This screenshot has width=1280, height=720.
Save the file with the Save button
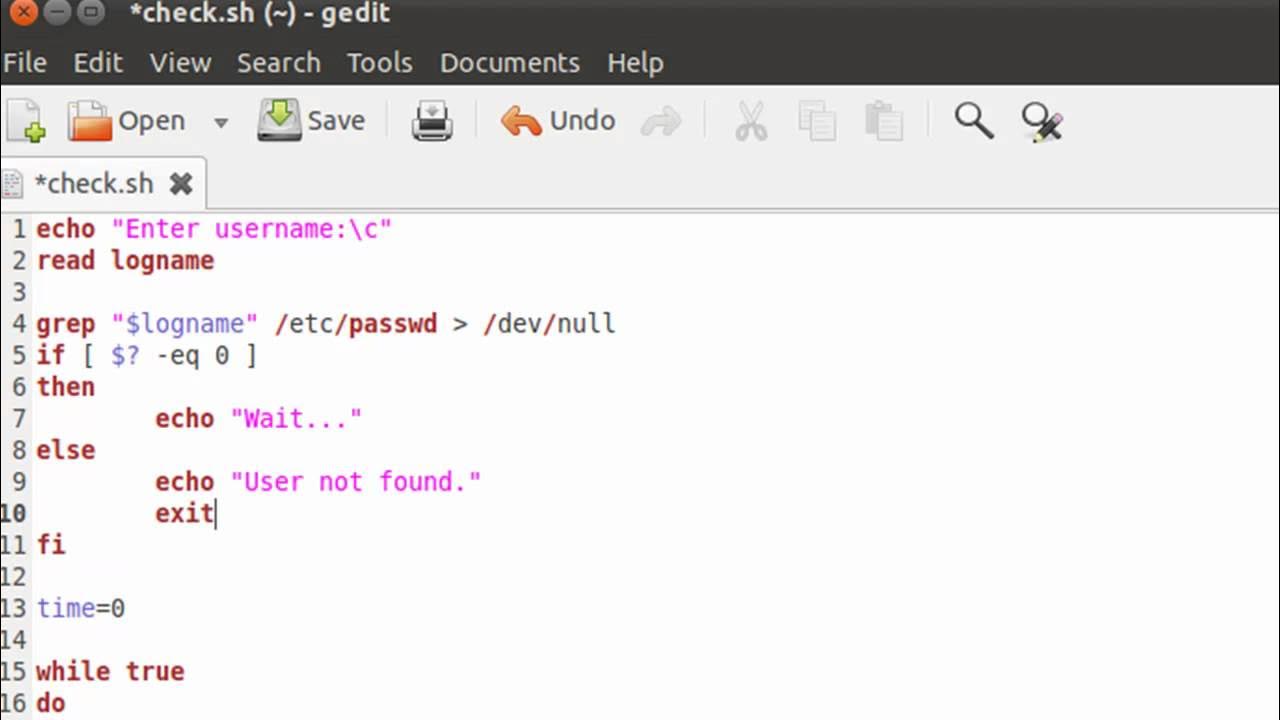(312, 121)
